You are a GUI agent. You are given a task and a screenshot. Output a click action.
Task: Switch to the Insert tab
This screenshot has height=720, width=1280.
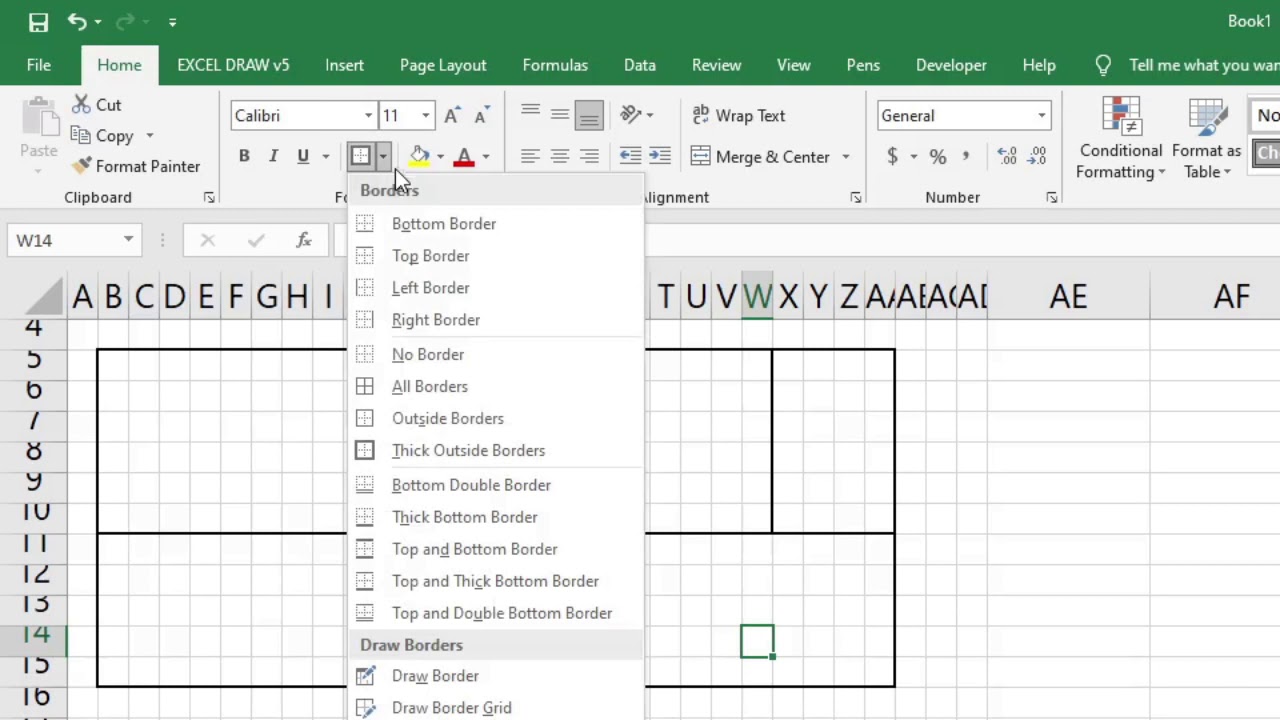(344, 65)
